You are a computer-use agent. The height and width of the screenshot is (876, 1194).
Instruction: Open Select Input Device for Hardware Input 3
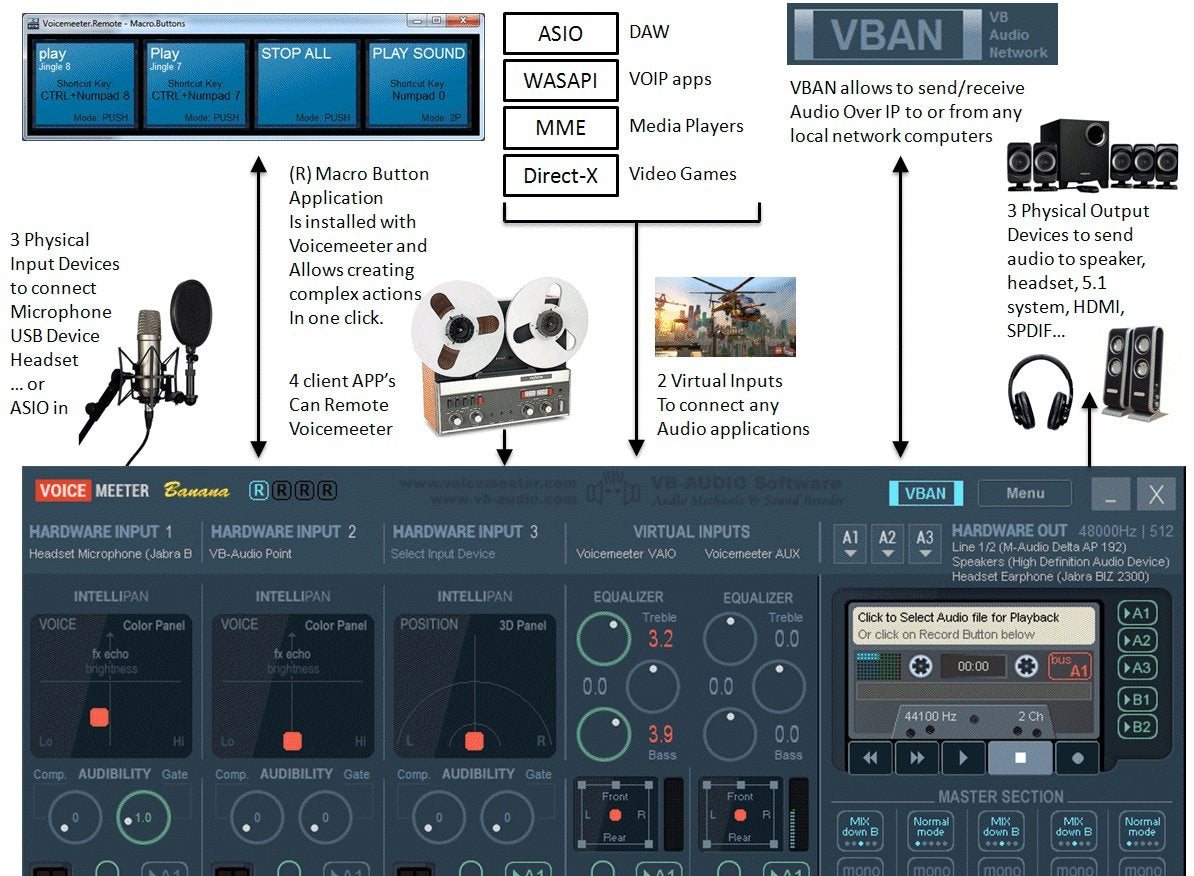pyautogui.click(x=443, y=554)
